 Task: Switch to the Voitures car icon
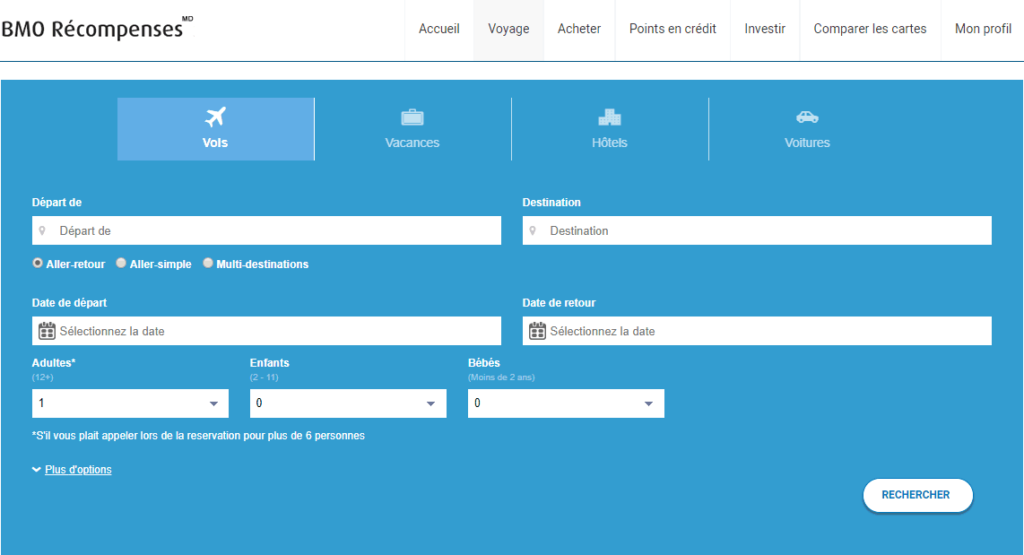click(807, 117)
